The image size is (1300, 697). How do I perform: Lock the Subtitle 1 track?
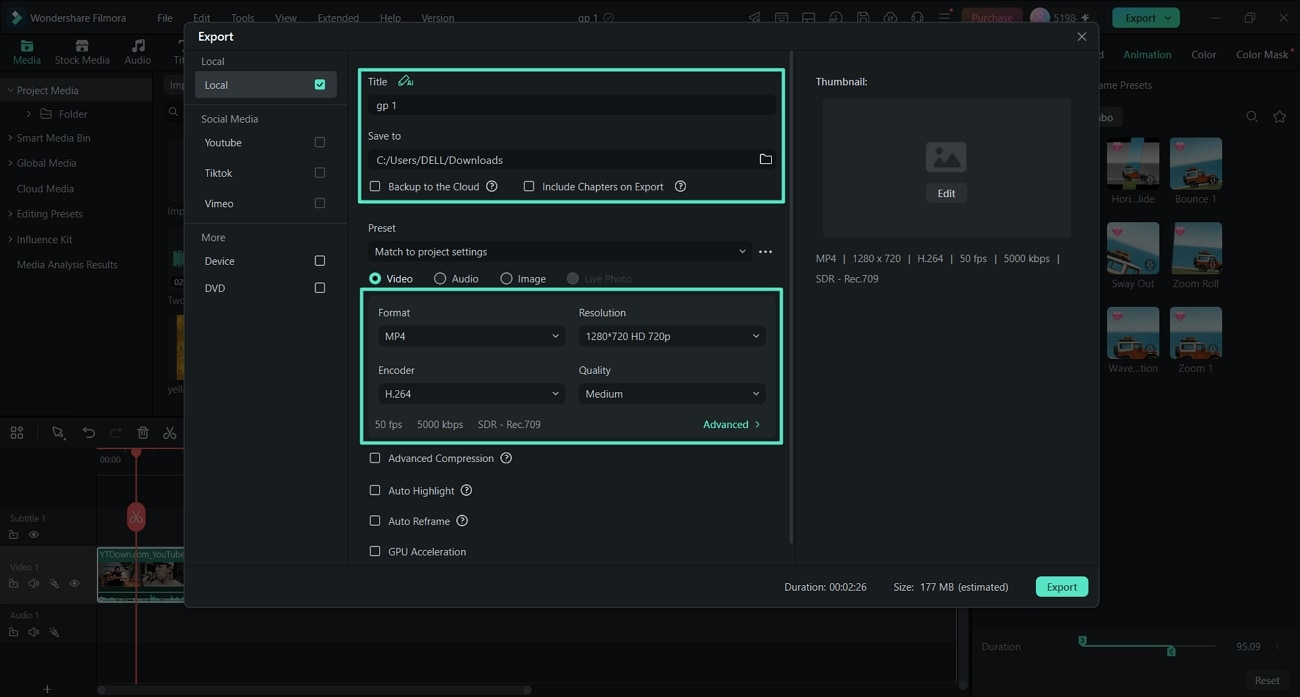14,535
